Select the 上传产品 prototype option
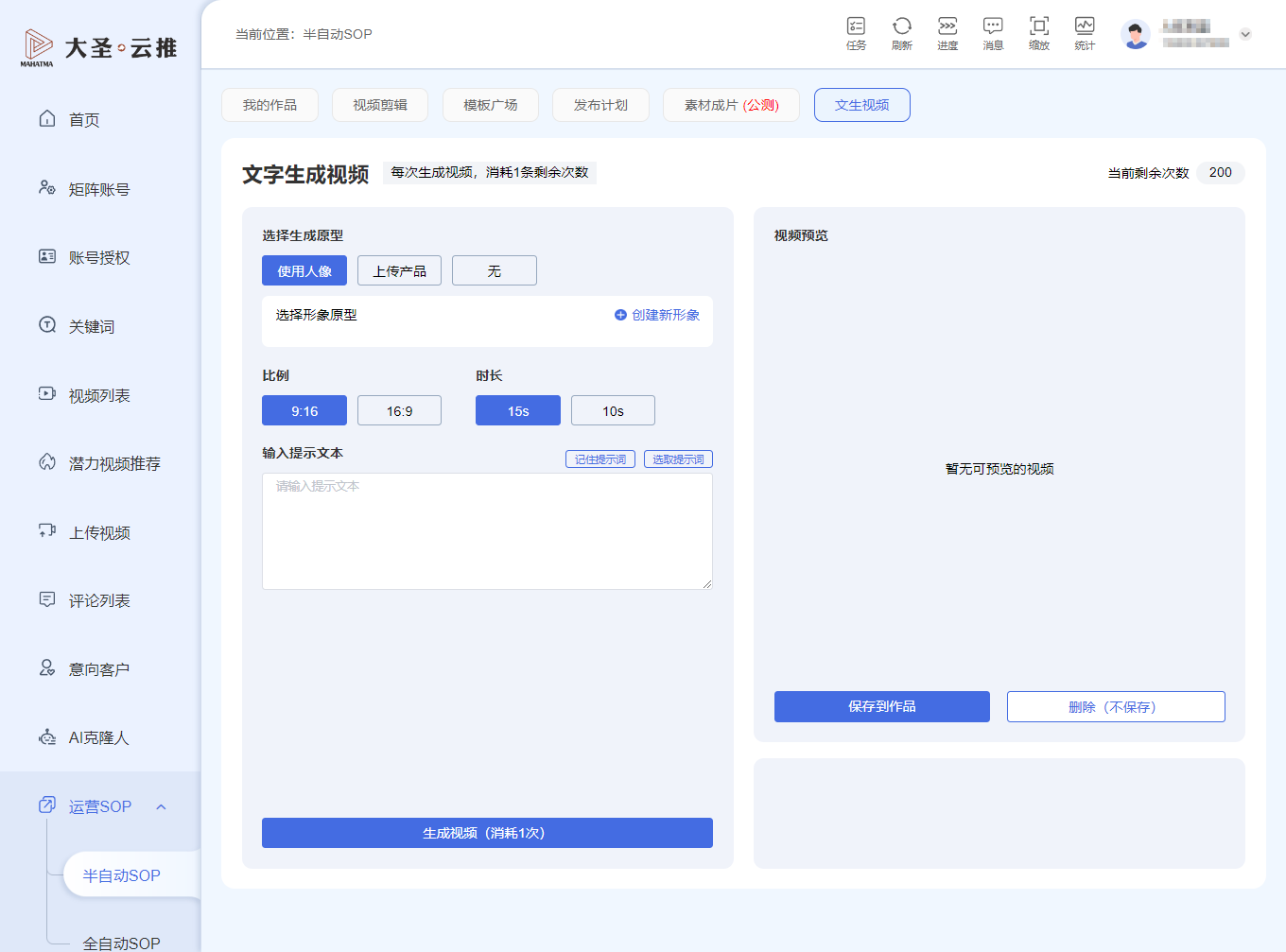The height and width of the screenshot is (952, 1286). [399, 270]
